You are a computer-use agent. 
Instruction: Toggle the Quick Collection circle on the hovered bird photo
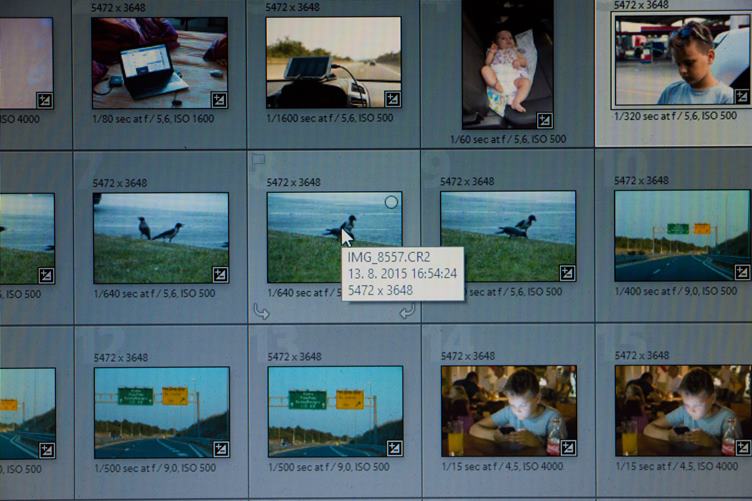391,202
